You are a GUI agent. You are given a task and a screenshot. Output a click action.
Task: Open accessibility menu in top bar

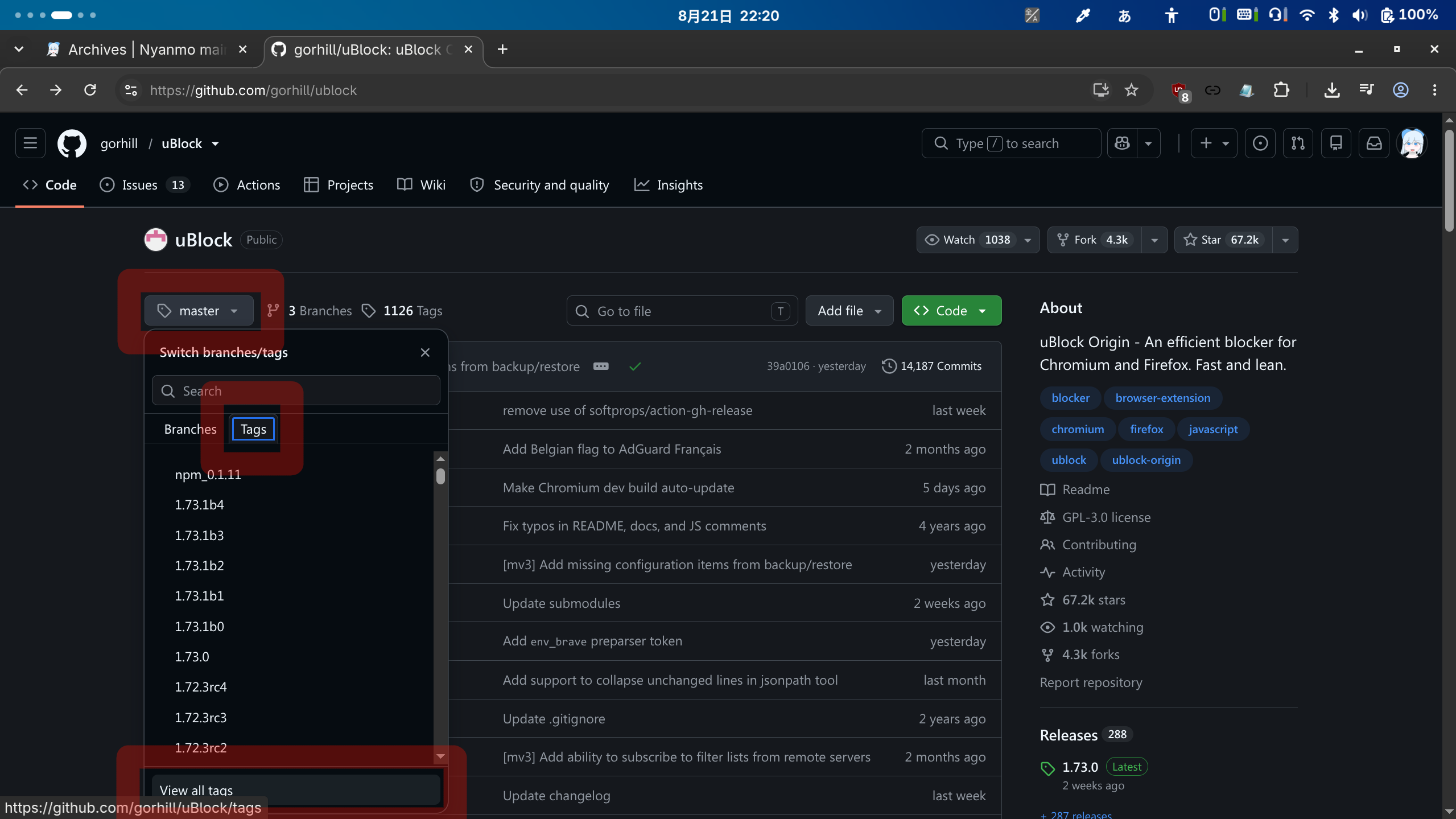point(1171,15)
